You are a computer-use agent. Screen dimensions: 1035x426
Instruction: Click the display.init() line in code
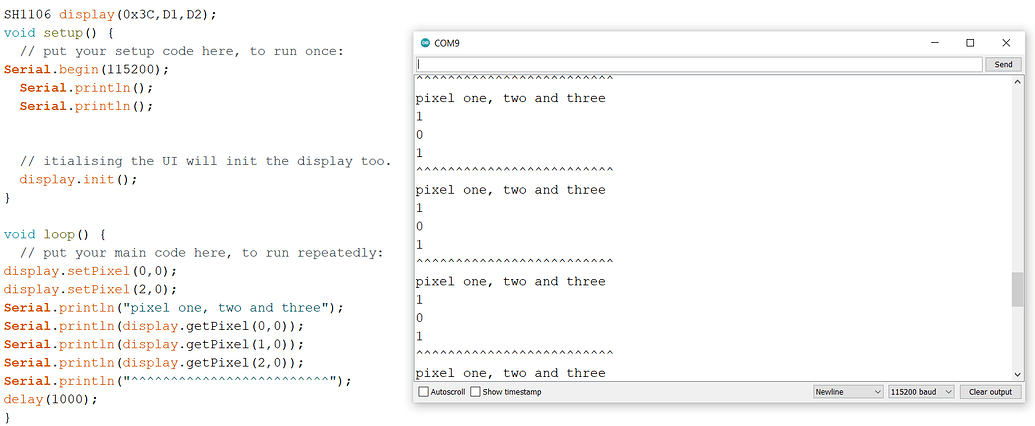point(79,179)
